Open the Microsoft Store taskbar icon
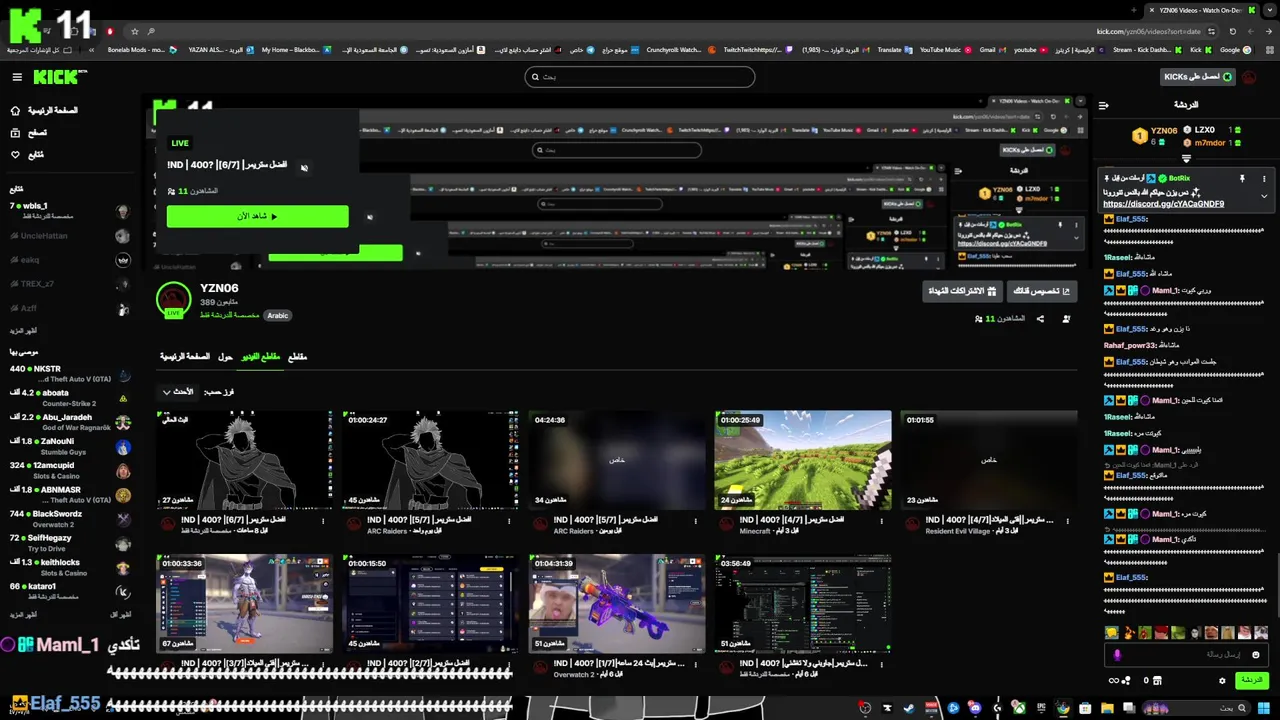This screenshot has height=720, width=1280. pos(1085,708)
